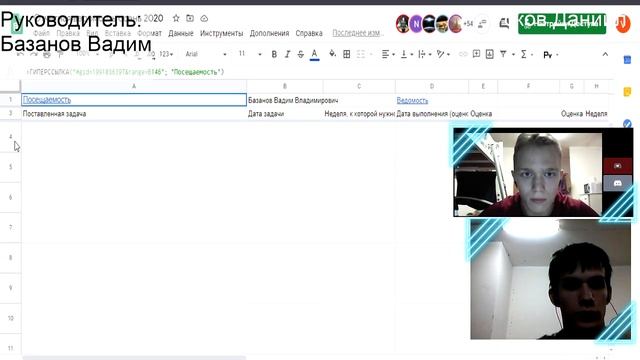Click the formula bar input
This screenshot has width=640, height=360.
[x=318, y=72]
